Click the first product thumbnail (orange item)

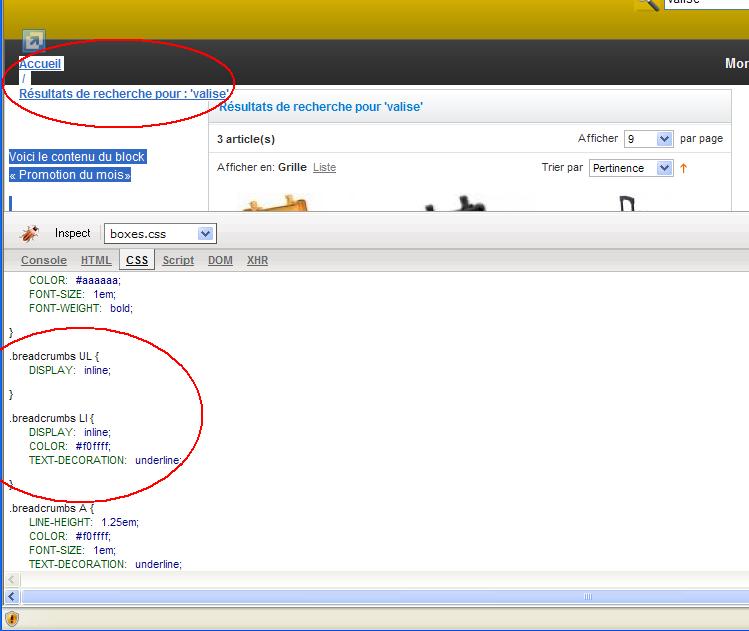(276, 203)
